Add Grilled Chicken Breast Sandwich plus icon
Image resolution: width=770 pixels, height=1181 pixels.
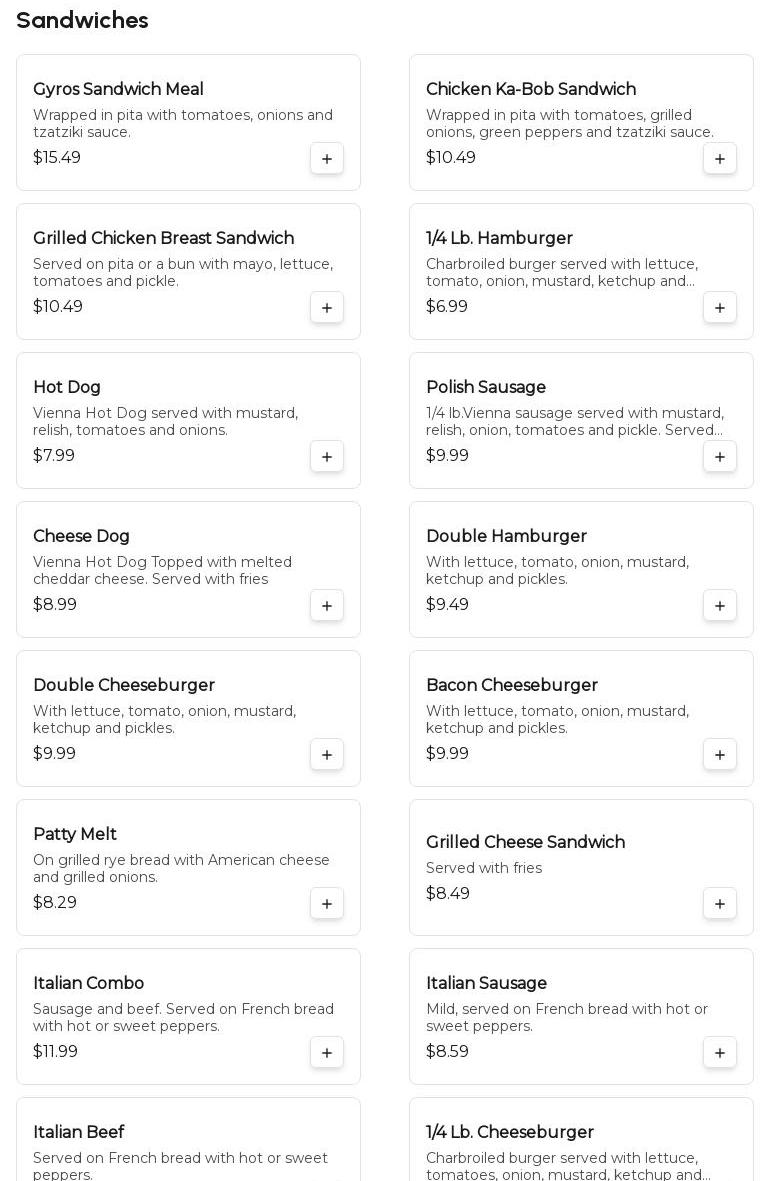[x=327, y=308]
